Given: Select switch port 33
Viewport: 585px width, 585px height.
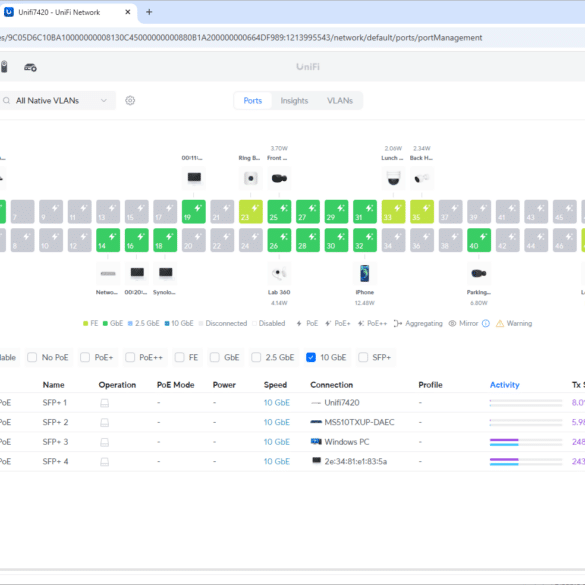Looking at the screenshot, I should (x=393, y=212).
